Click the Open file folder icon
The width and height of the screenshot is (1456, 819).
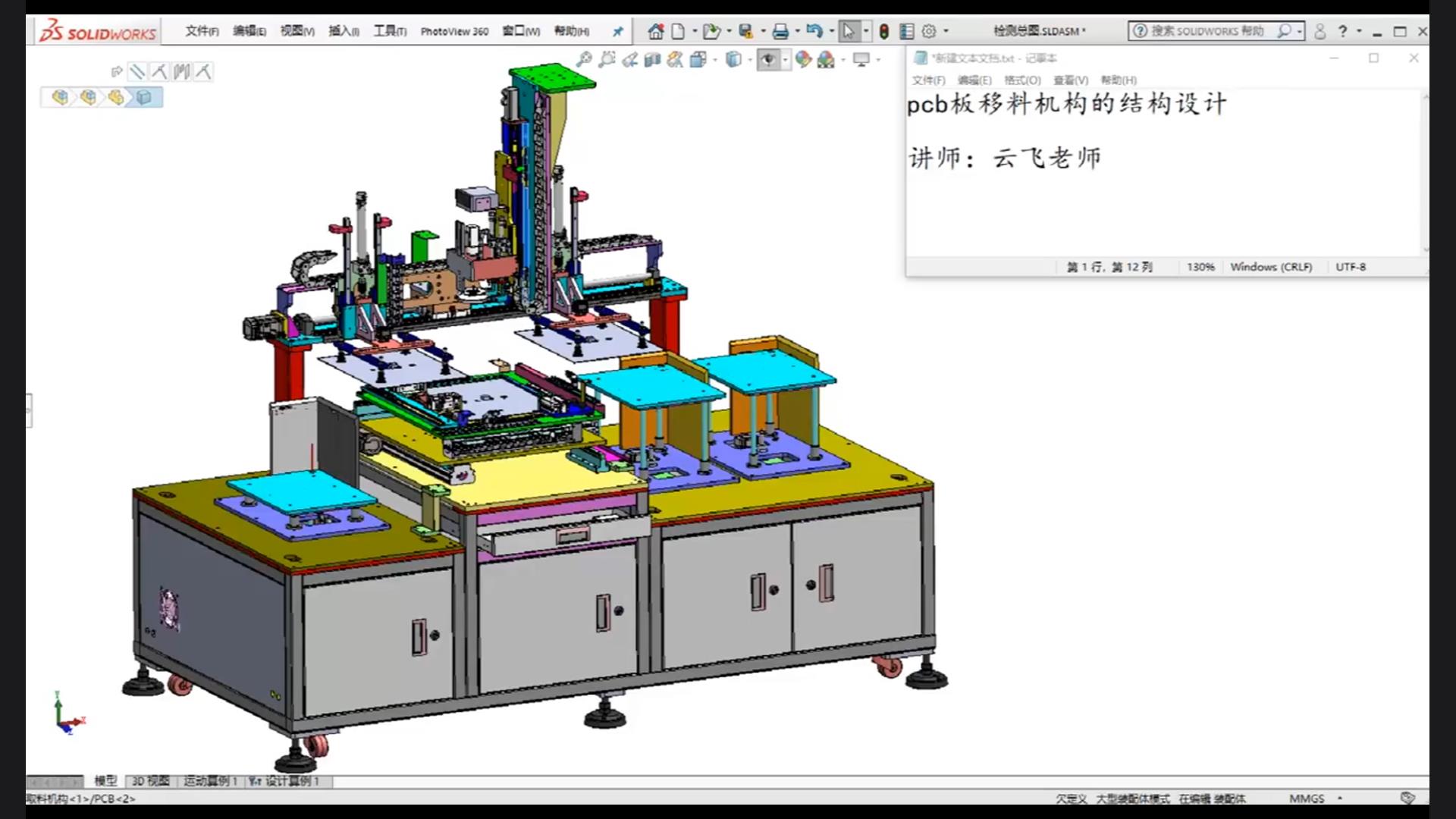point(711,31)
